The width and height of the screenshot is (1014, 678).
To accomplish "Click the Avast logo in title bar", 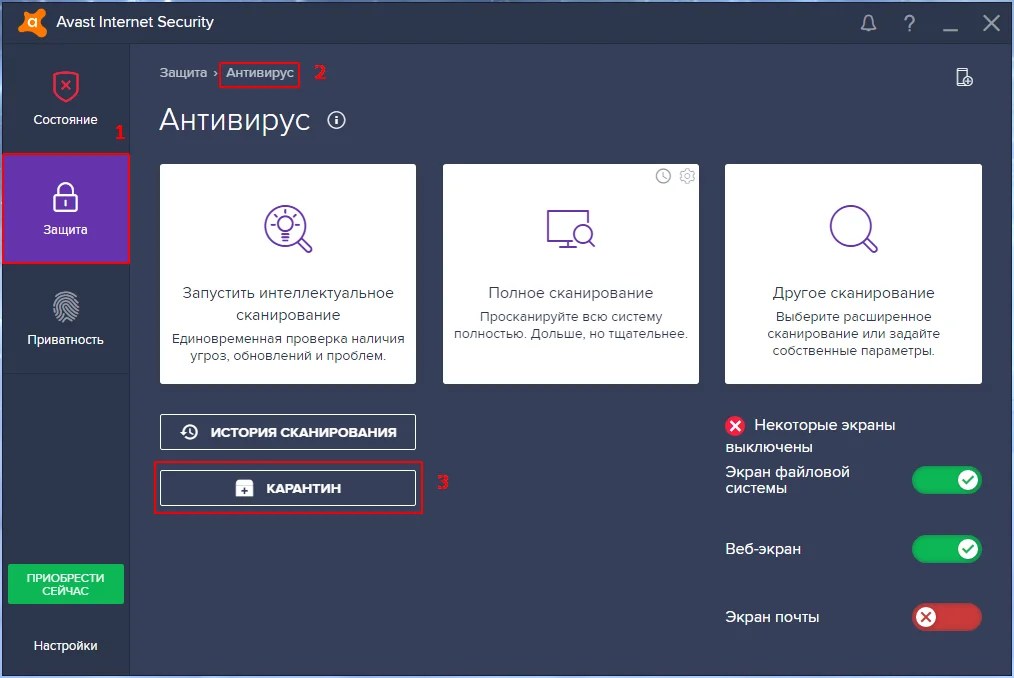I will 32,23.
